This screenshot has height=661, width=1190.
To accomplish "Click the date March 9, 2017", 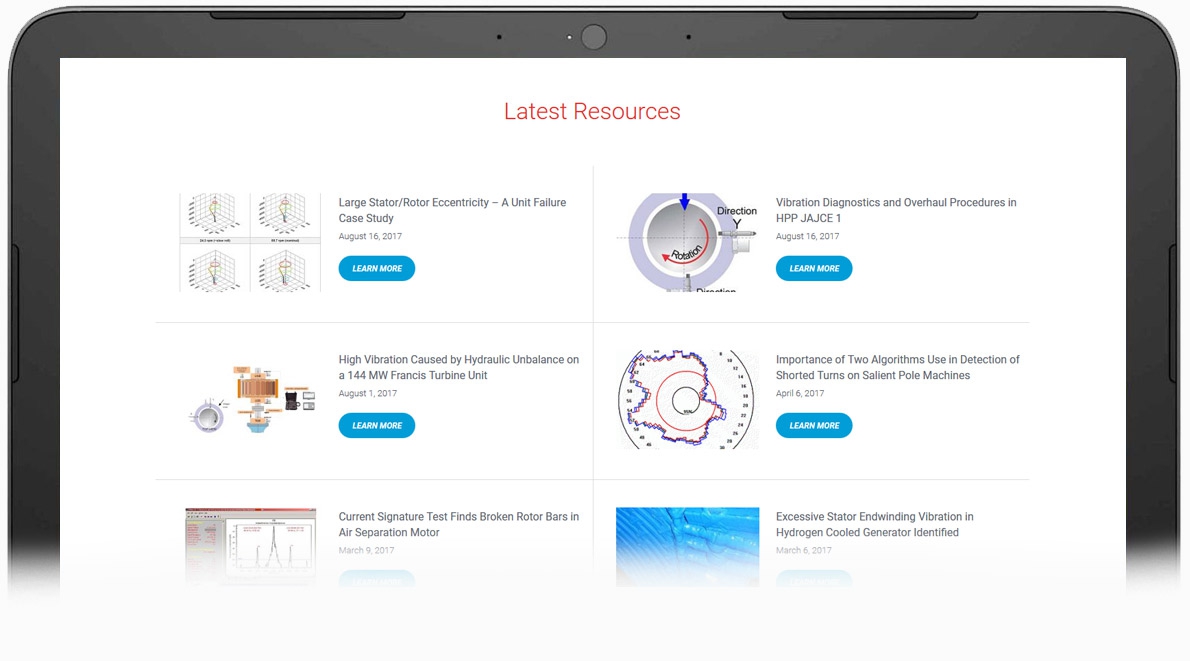I will [x=367, y=550].
